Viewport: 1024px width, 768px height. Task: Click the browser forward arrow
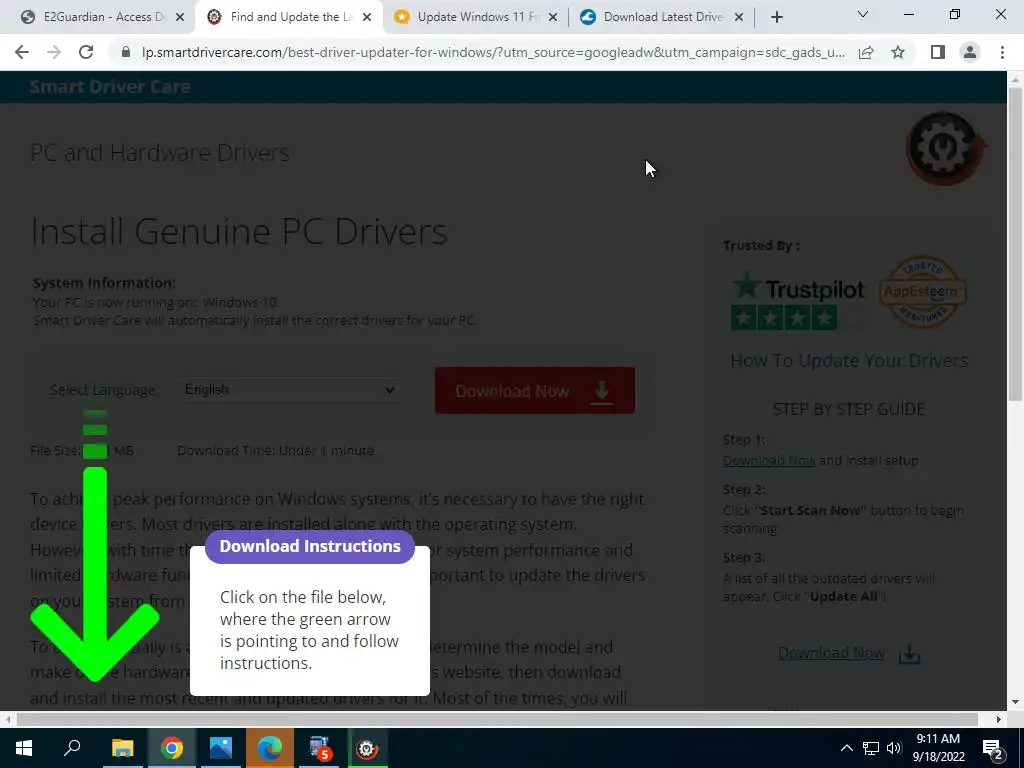coord(54,52)
